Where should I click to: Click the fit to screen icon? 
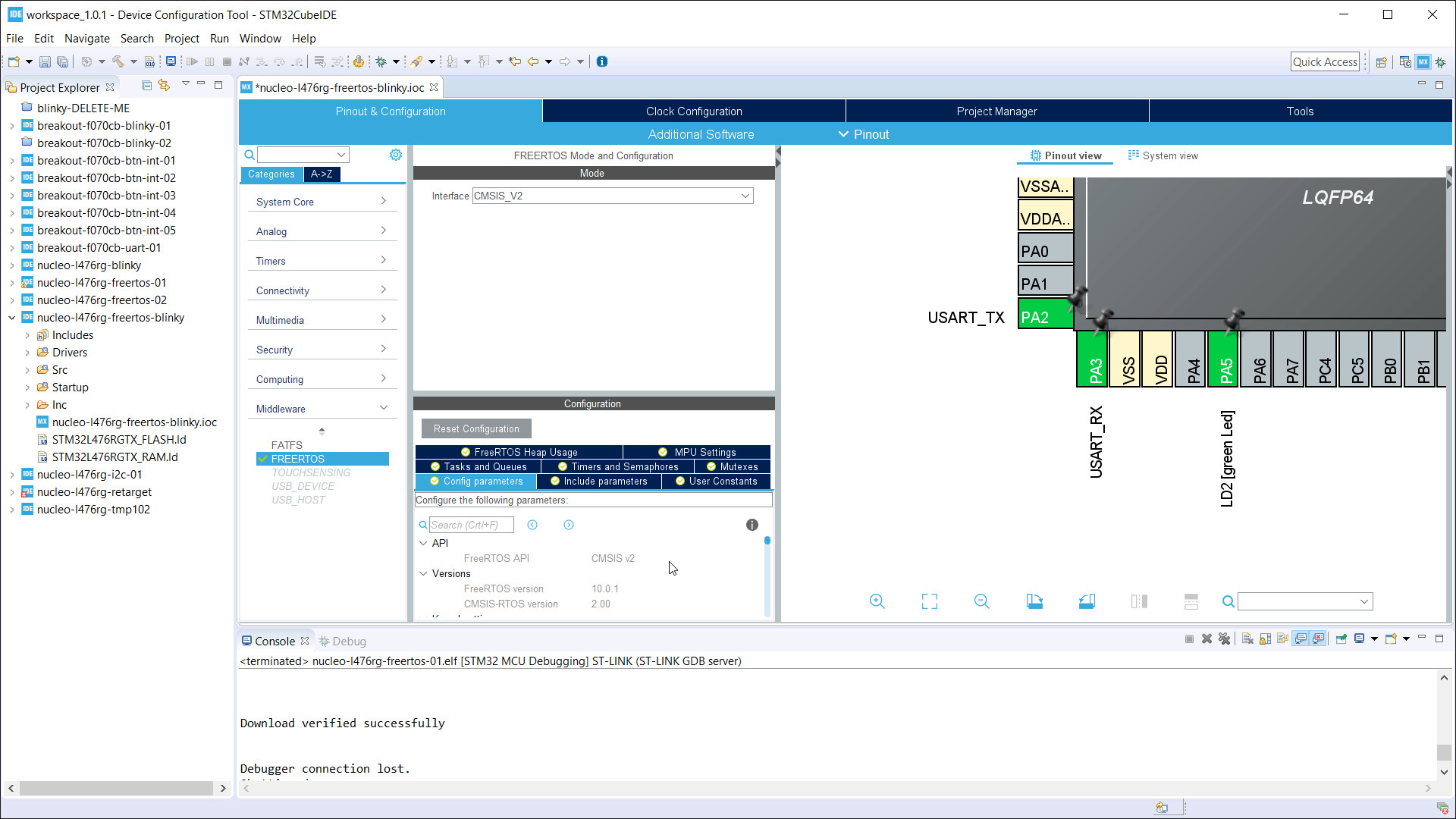point(929,601)
